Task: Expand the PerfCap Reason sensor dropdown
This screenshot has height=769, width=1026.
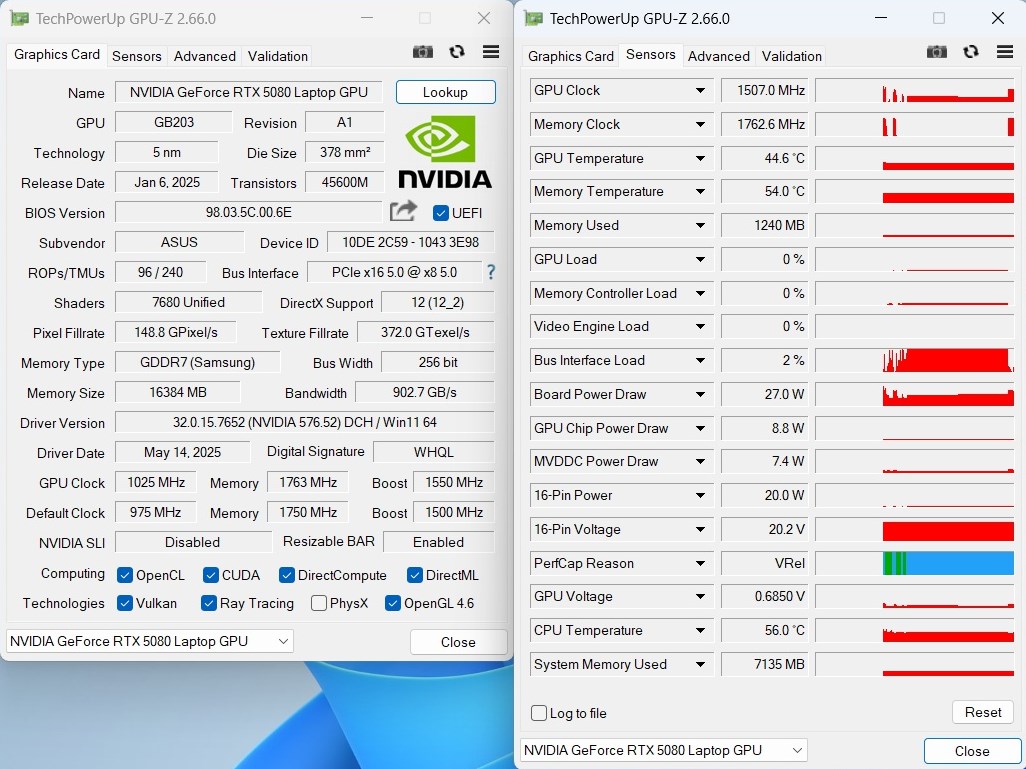Action: [700, 563]
